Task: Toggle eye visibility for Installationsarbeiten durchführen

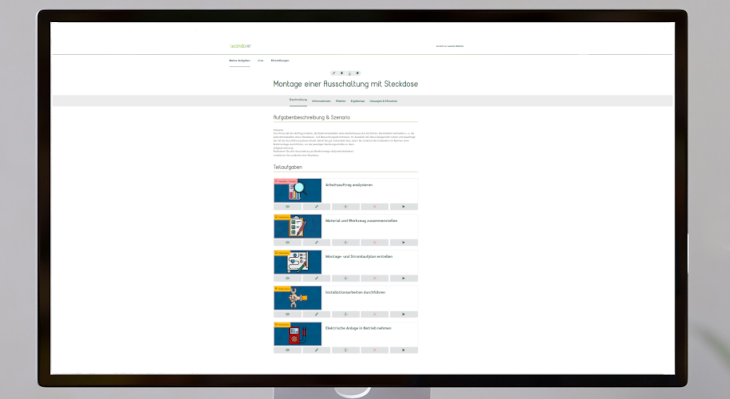Action: point(287,314)
